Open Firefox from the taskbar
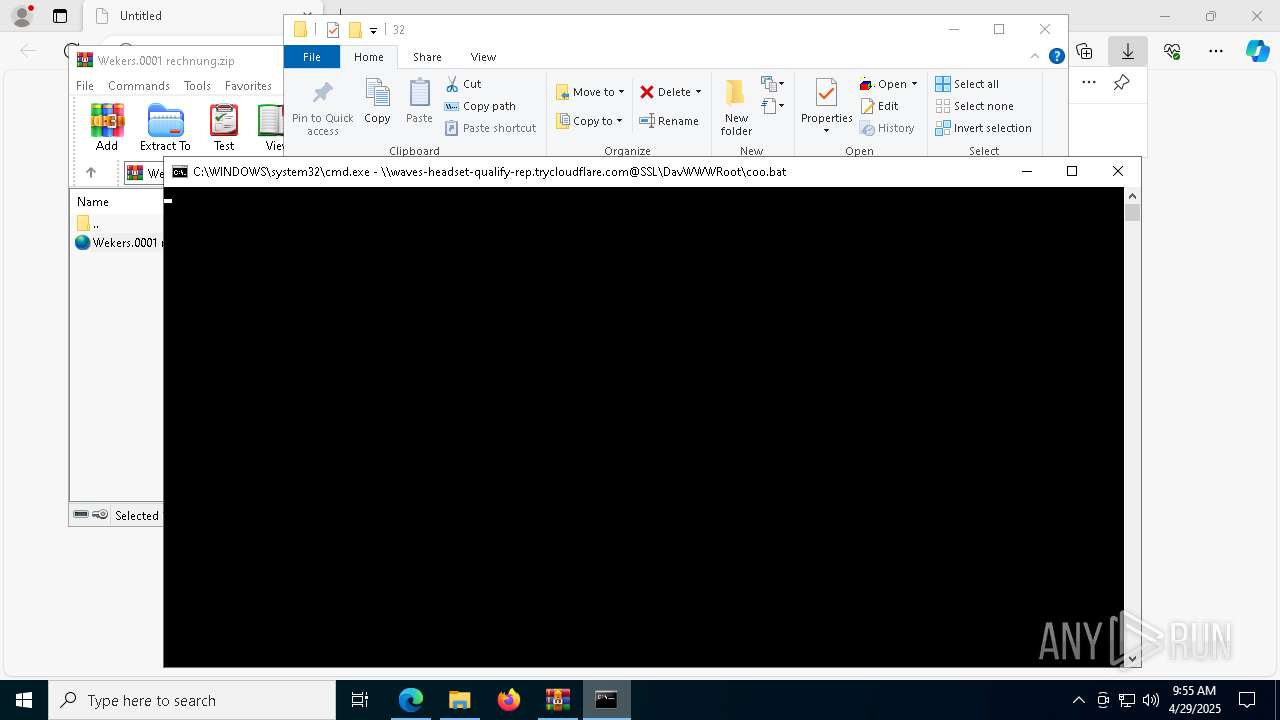The height and width of the screenshot is (720, 1280). (509, 700)
